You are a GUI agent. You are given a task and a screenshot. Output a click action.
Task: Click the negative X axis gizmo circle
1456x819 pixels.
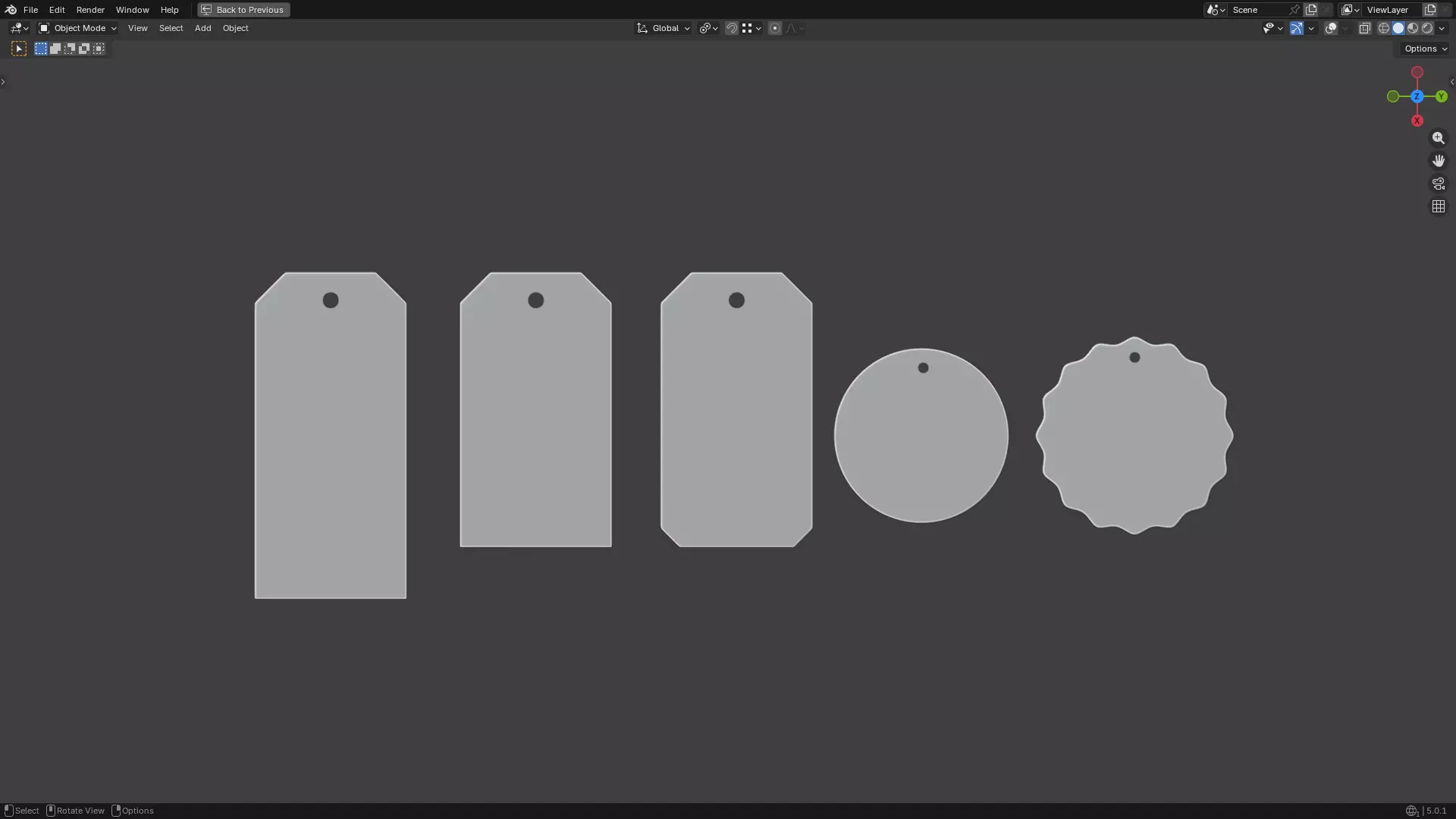pyautogui.click(x=1417, y=72)
